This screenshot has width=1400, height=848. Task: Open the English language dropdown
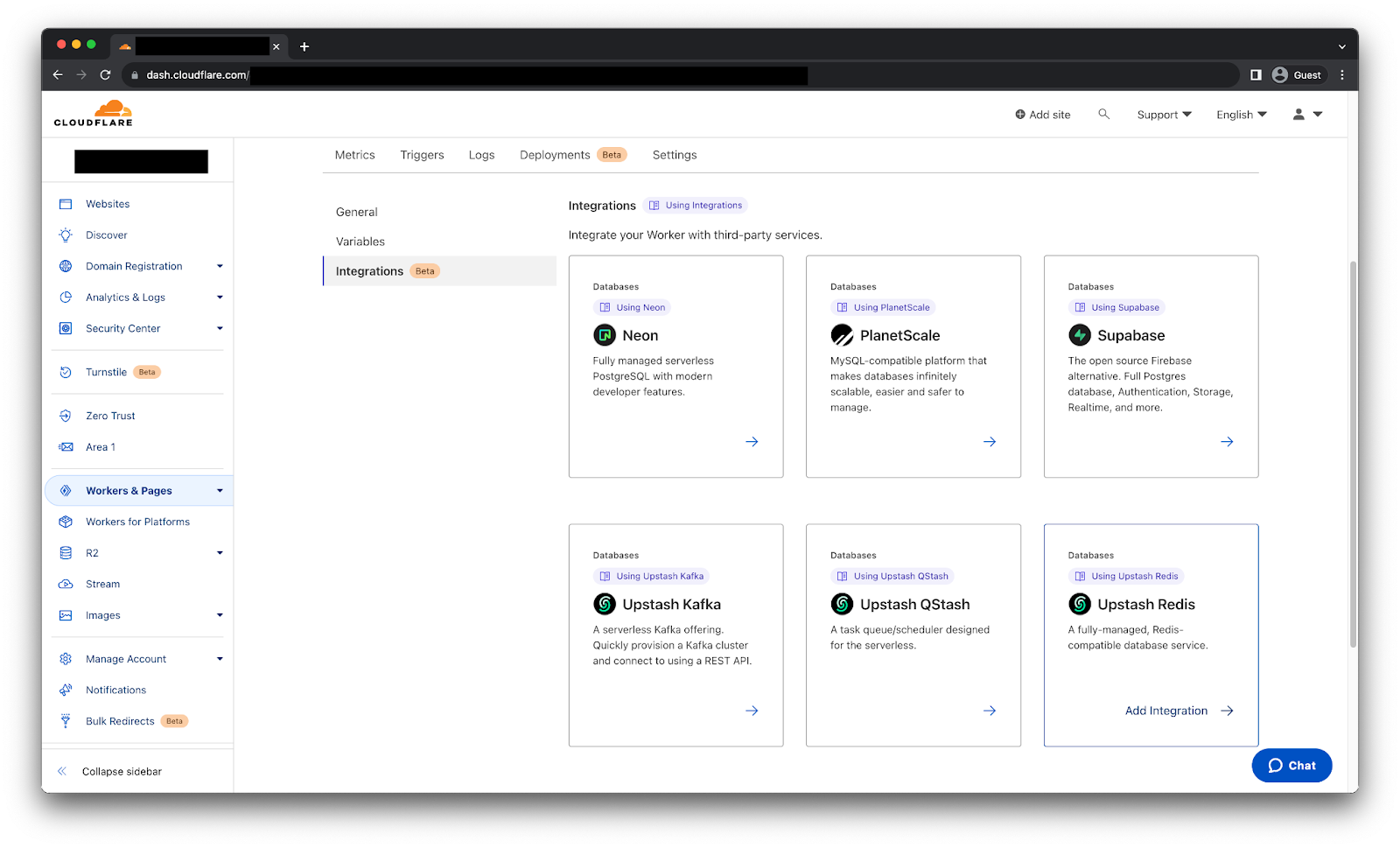(x=1241, y=115)
